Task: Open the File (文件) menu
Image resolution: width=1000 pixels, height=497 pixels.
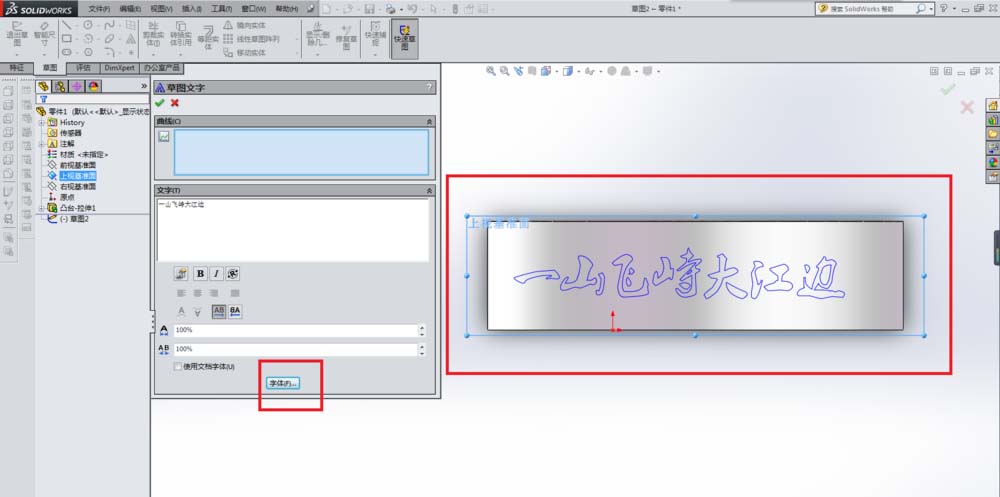Action: point(99,9)
